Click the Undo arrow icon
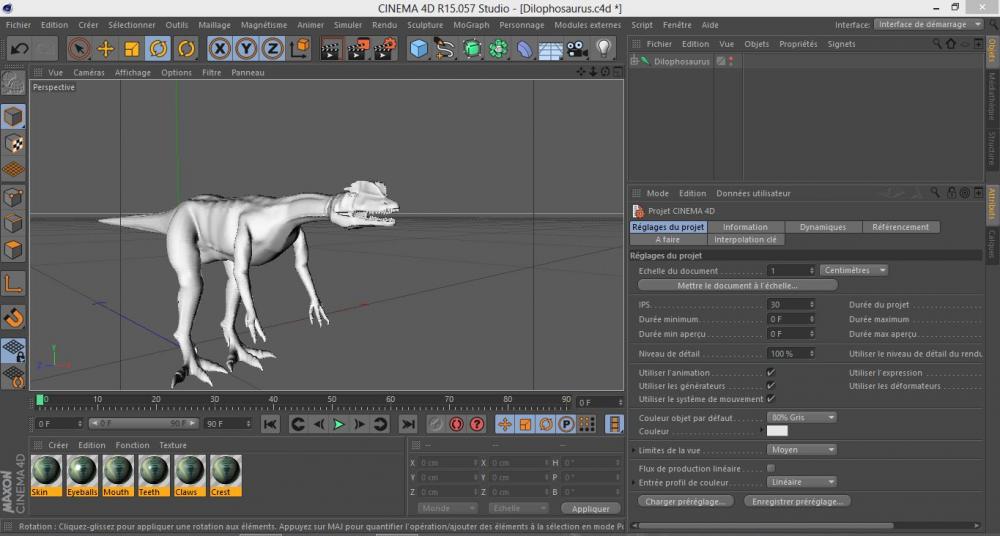The height and width of the screenshot is (536, 1000). [x=19, y=48]
